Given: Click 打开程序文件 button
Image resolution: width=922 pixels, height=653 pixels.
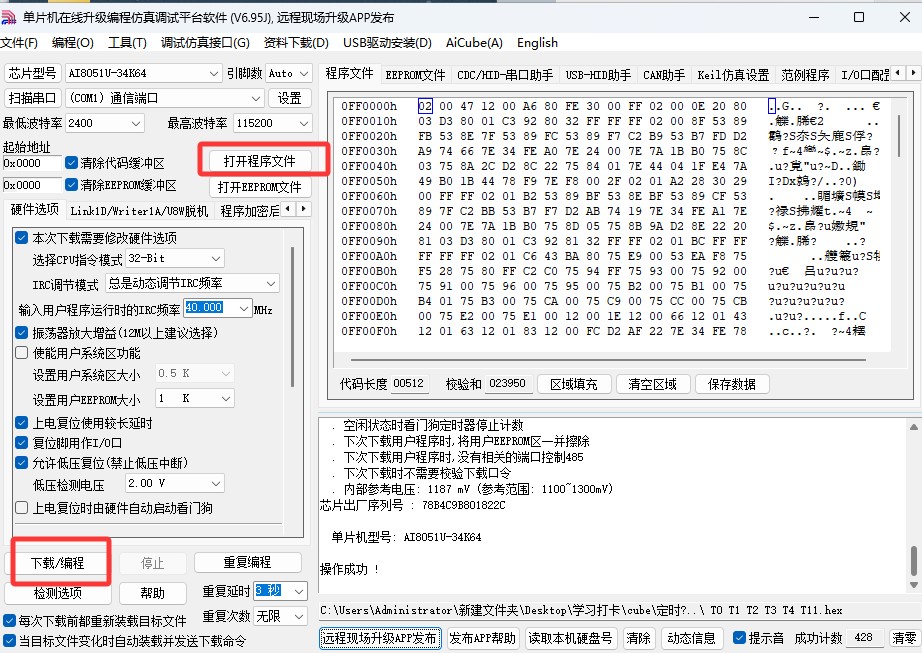Looking at the screenshot, I should point(259,161).
